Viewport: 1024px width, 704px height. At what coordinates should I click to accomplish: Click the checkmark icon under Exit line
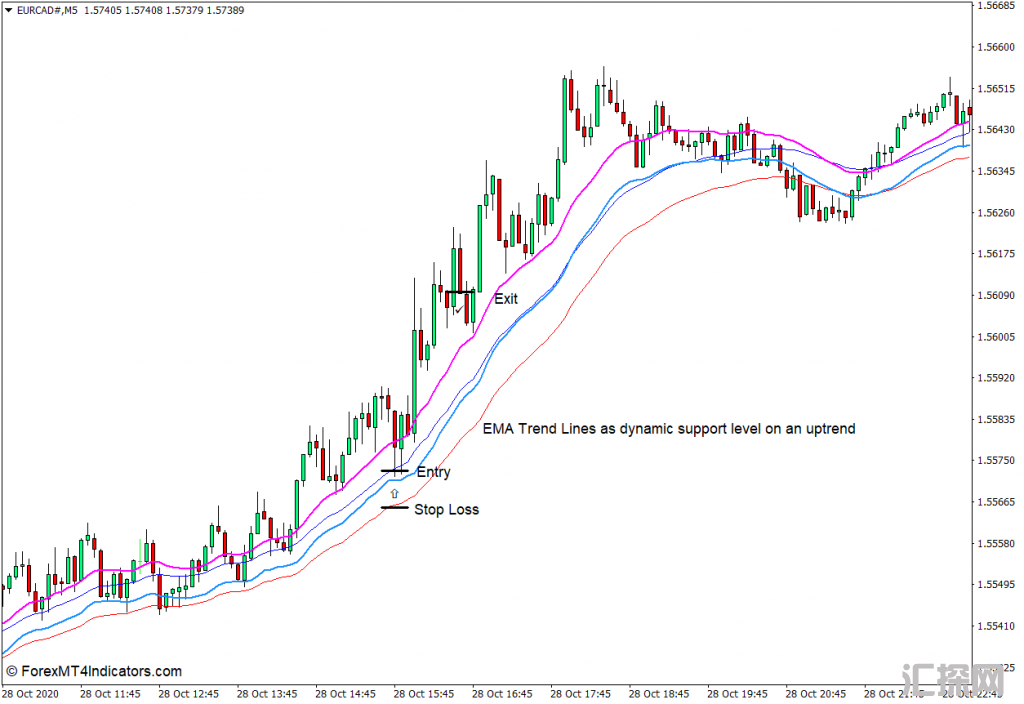[x=457, y=311]
